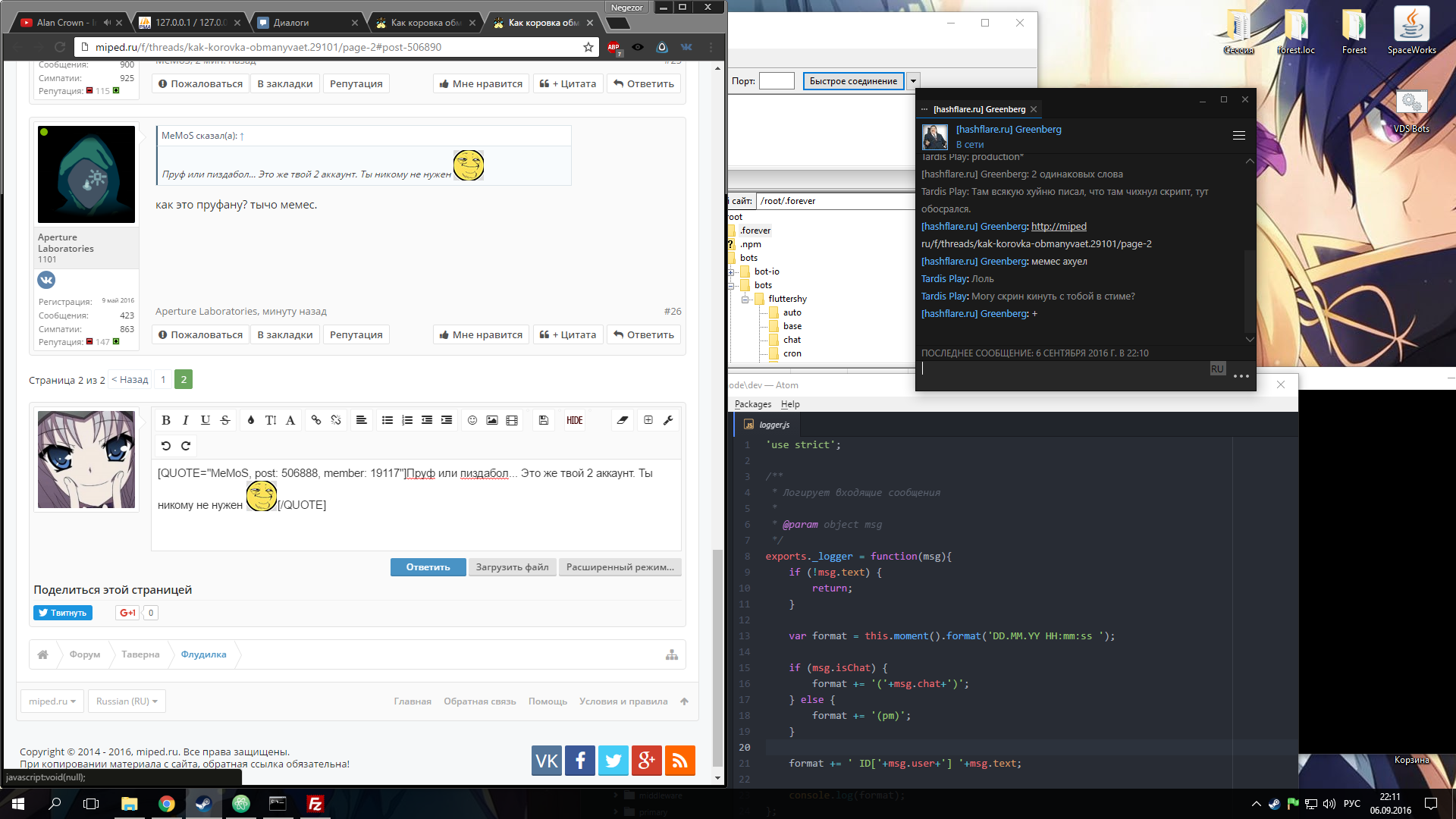Open the font size tool in editor
1456x819 pixels.
tap(271, 420)
